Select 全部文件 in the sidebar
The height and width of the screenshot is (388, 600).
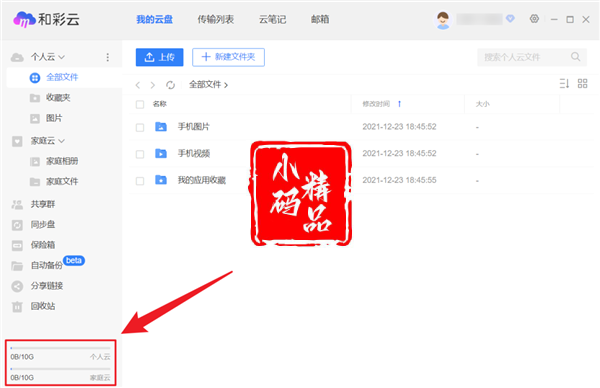click(x=64, y=77)
